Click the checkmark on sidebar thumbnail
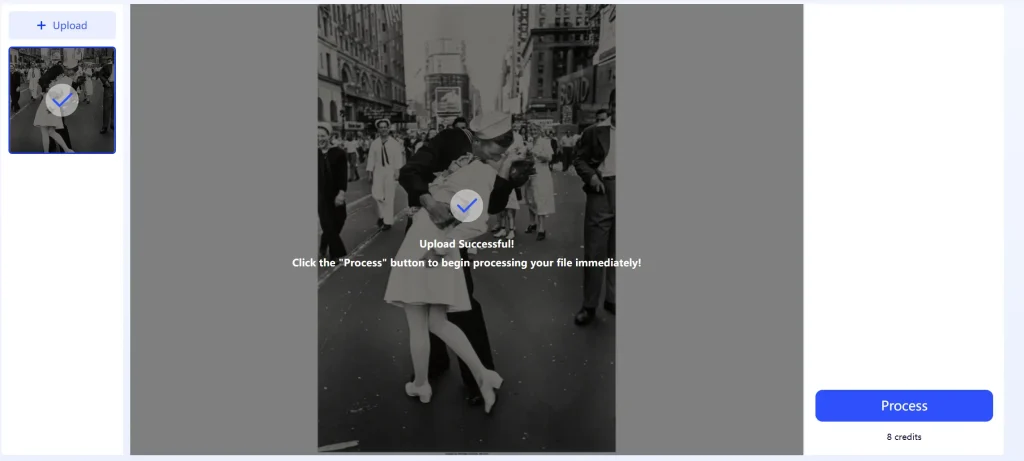 (62, 101)
